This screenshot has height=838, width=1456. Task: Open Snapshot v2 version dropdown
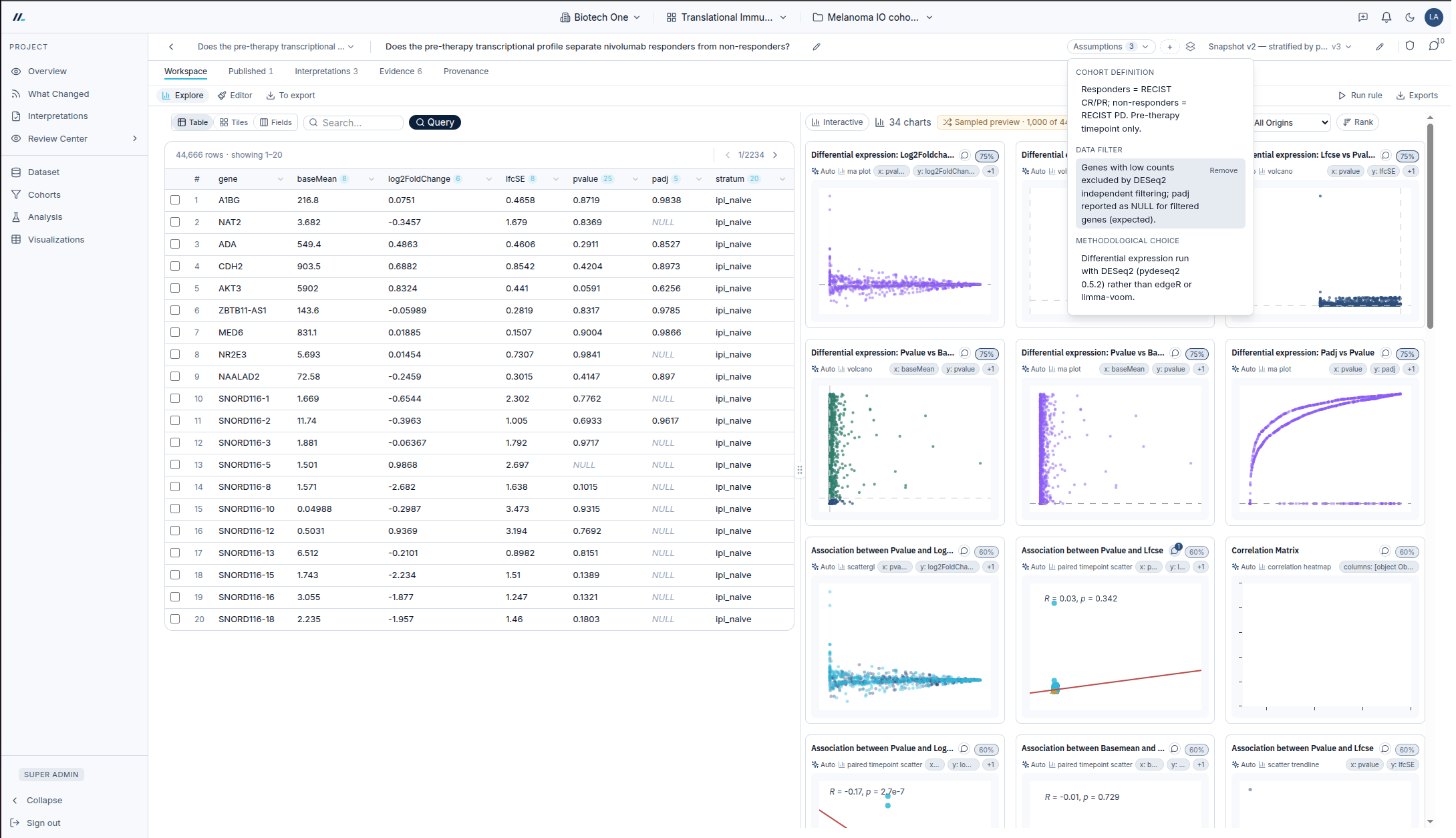[1280, 47]
